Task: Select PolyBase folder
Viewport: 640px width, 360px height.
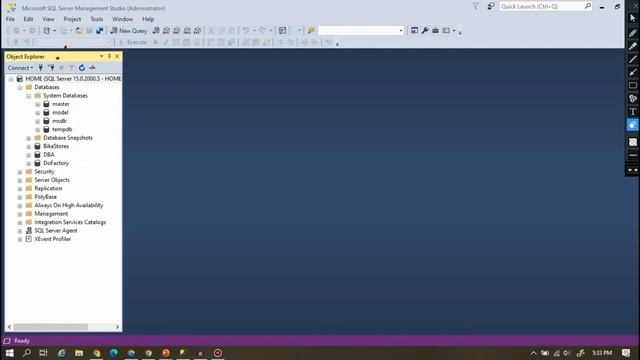Action: pos(45,197)
